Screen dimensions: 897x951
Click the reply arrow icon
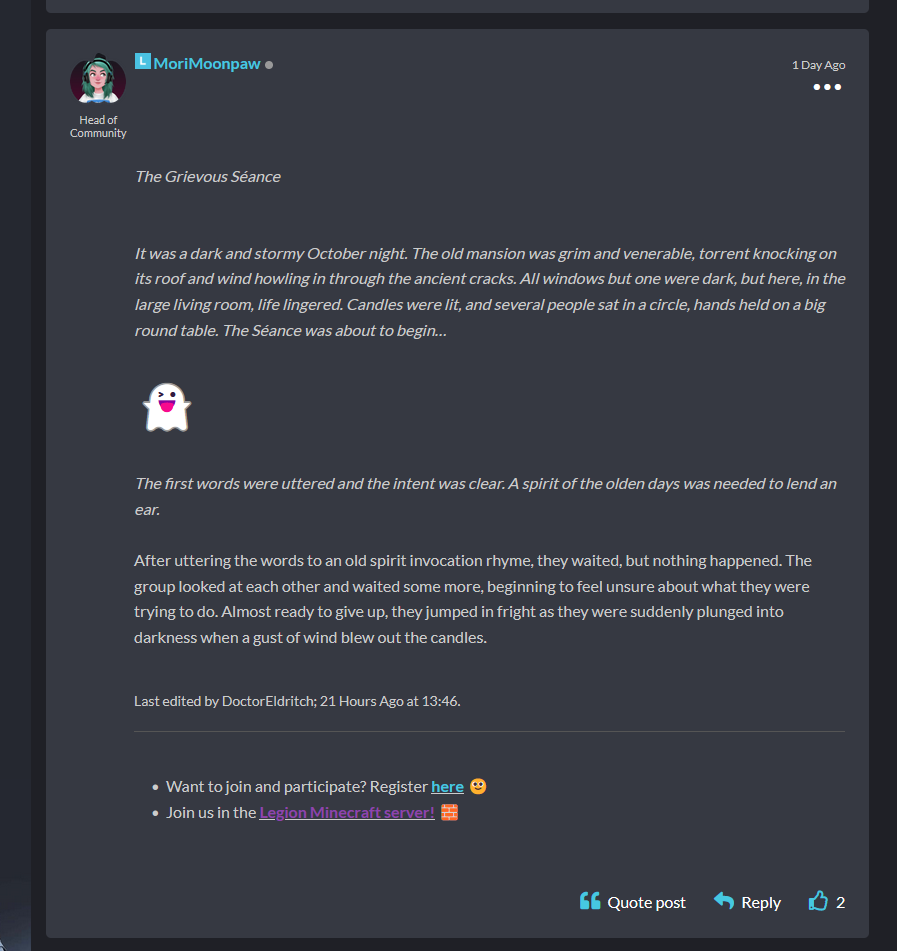click(723, 901)
